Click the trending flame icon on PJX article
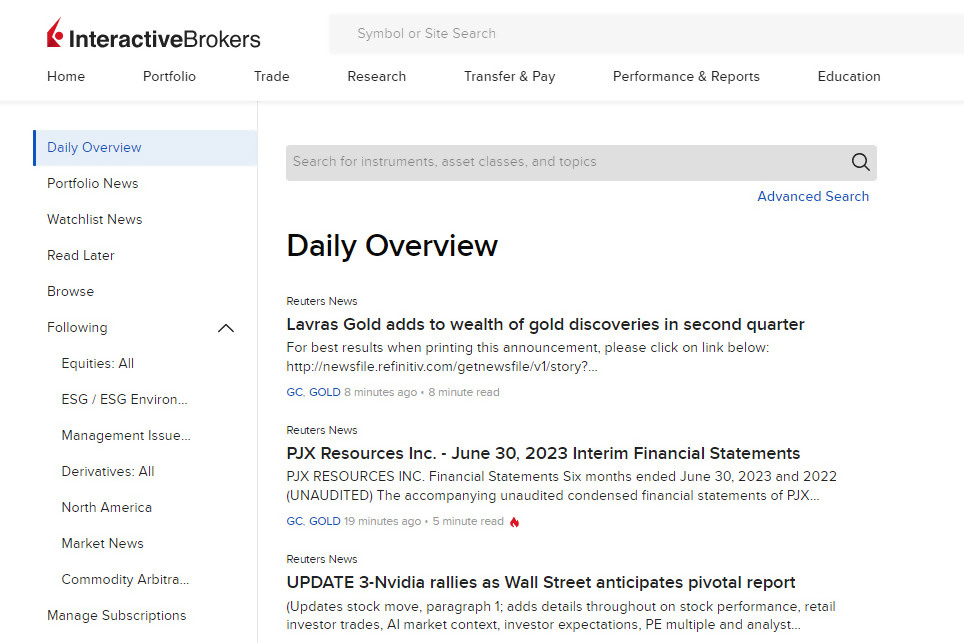Screen dimensions: 964x643 click(514, 521)
